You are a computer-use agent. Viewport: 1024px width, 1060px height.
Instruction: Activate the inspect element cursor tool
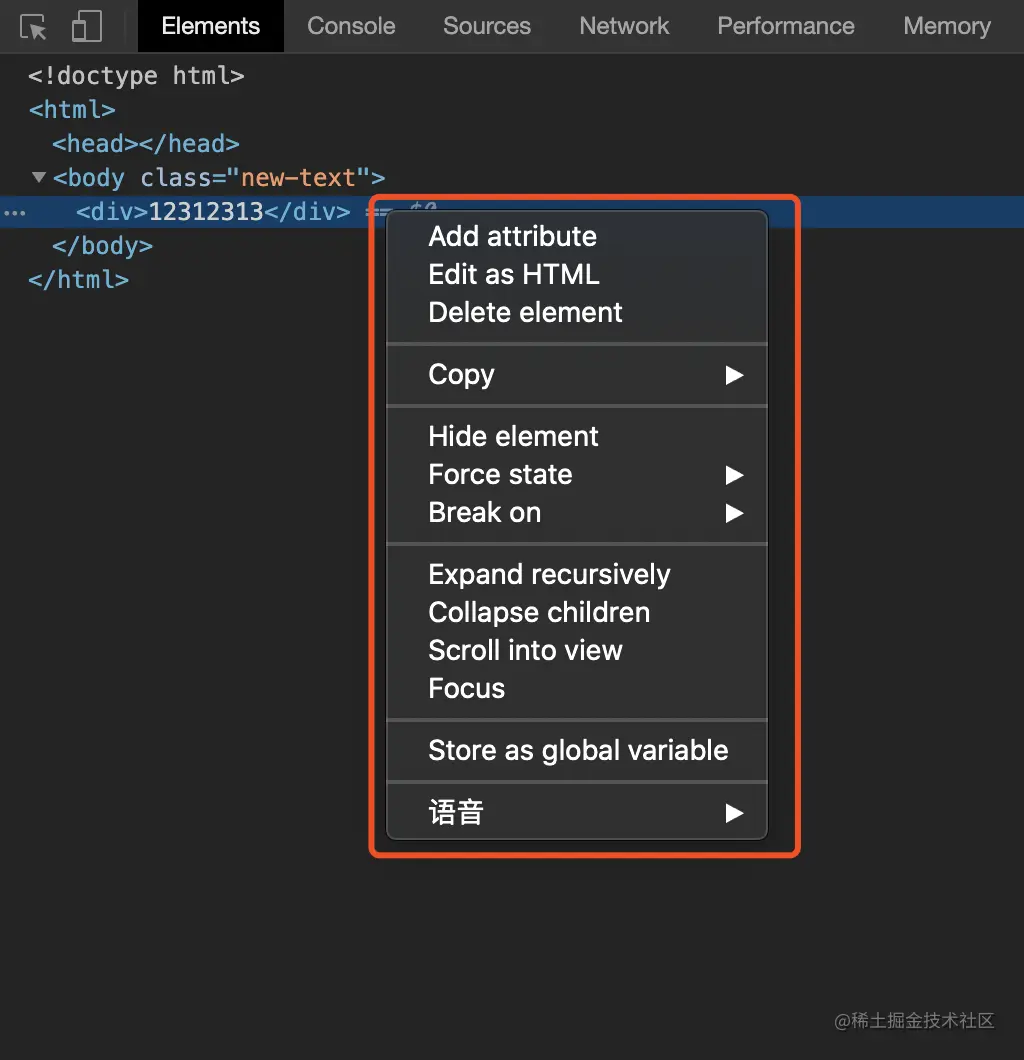click(x=33, y=26)
